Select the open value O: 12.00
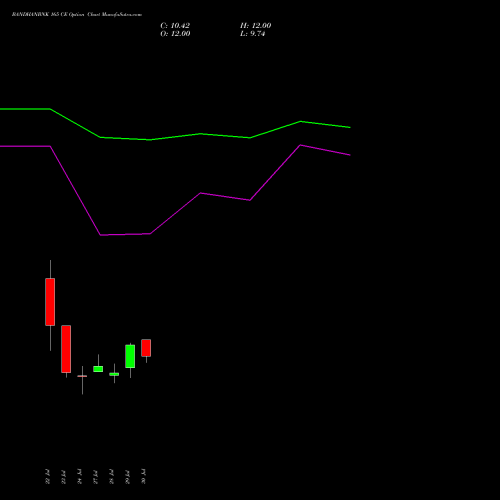The image size is (500, 500). tap(175, 34)
